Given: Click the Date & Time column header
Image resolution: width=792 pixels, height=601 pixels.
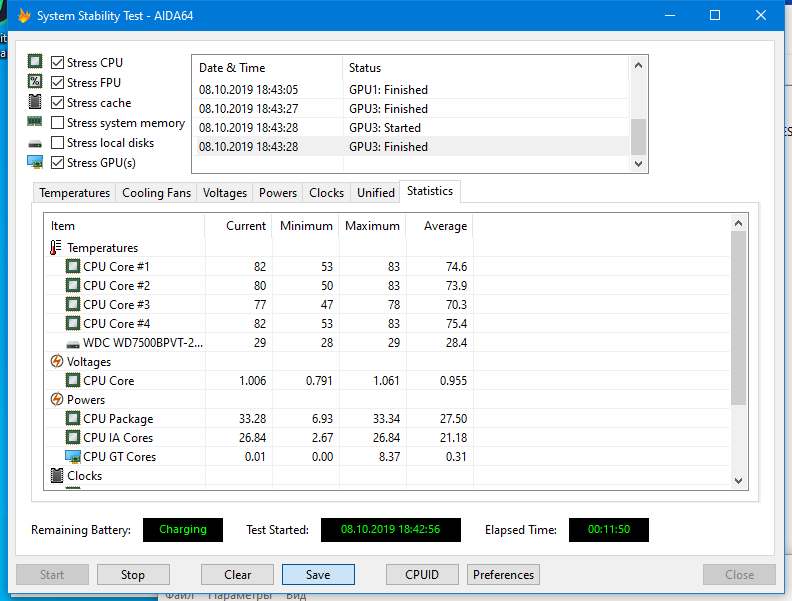Looking at the screenshot, I should (268, 68).
